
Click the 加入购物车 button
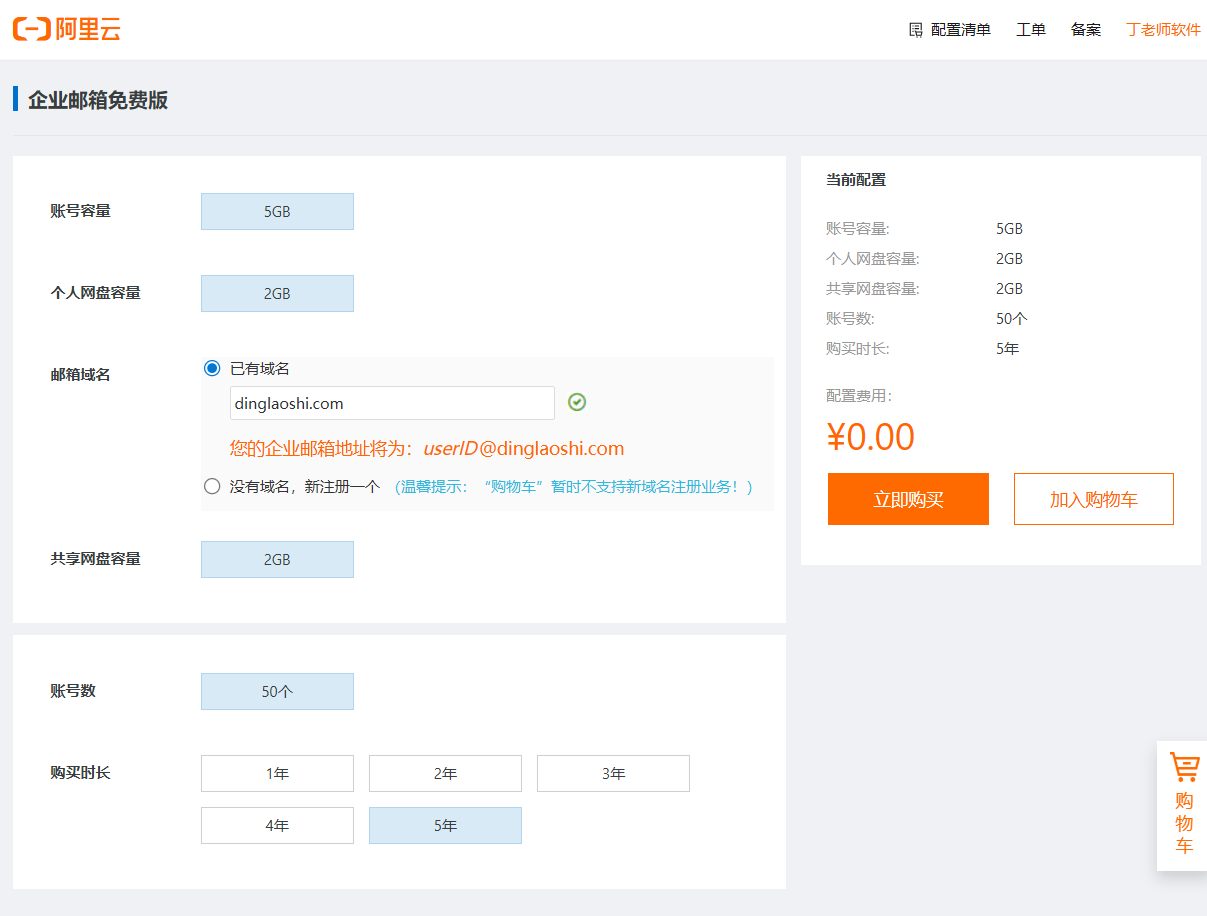pos(1093,499)
